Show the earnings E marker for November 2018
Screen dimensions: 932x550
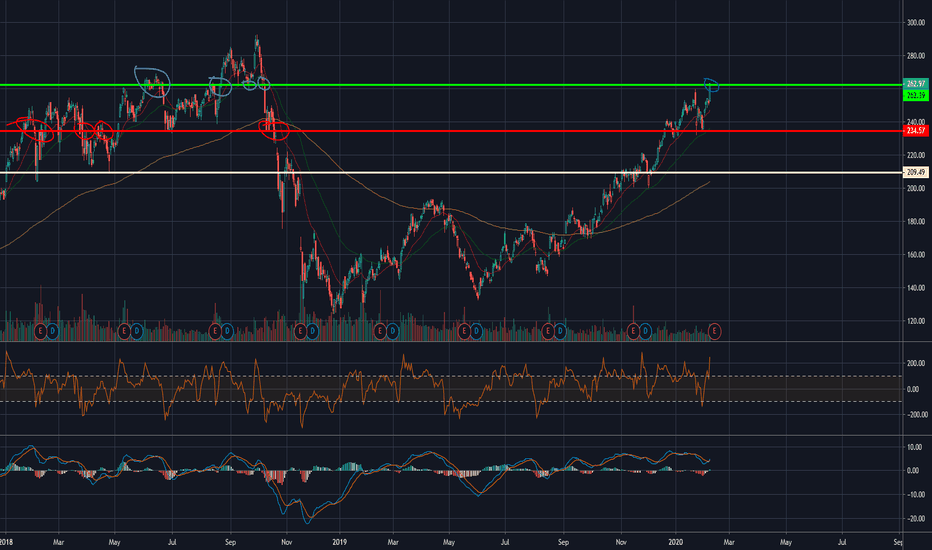coord(300,331)
